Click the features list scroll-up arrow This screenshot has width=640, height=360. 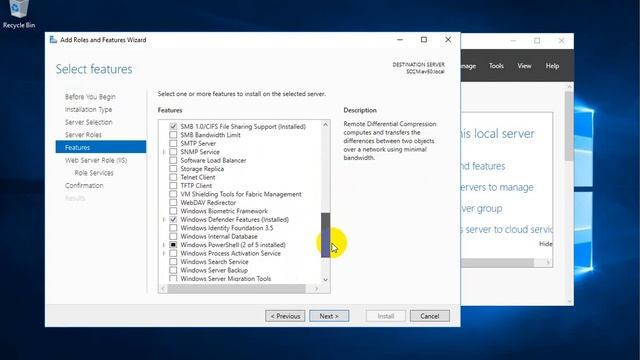click(x=325, y=124)
